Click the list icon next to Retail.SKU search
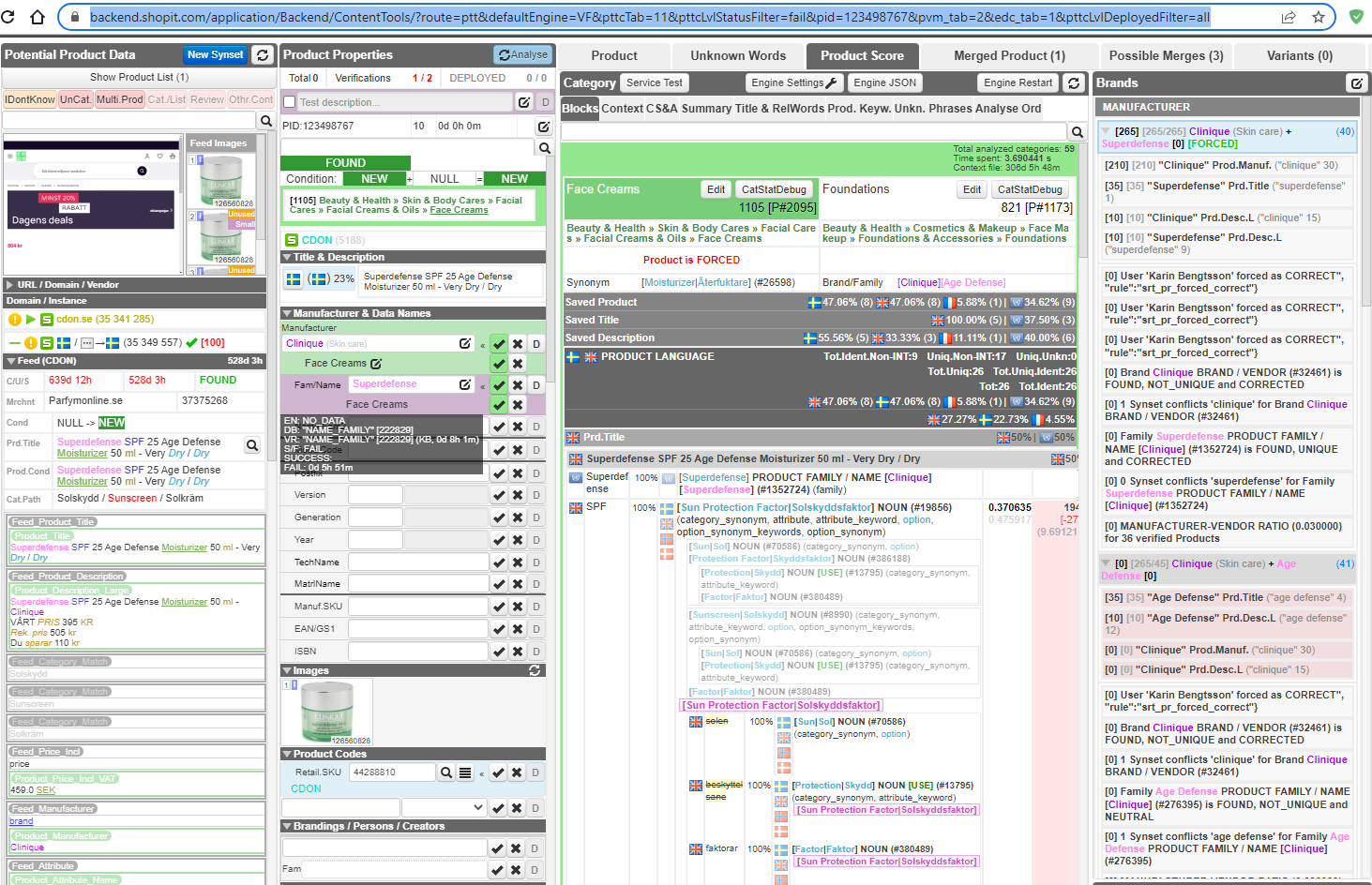This screenshot has width=1372, height=885. (464, 772)
